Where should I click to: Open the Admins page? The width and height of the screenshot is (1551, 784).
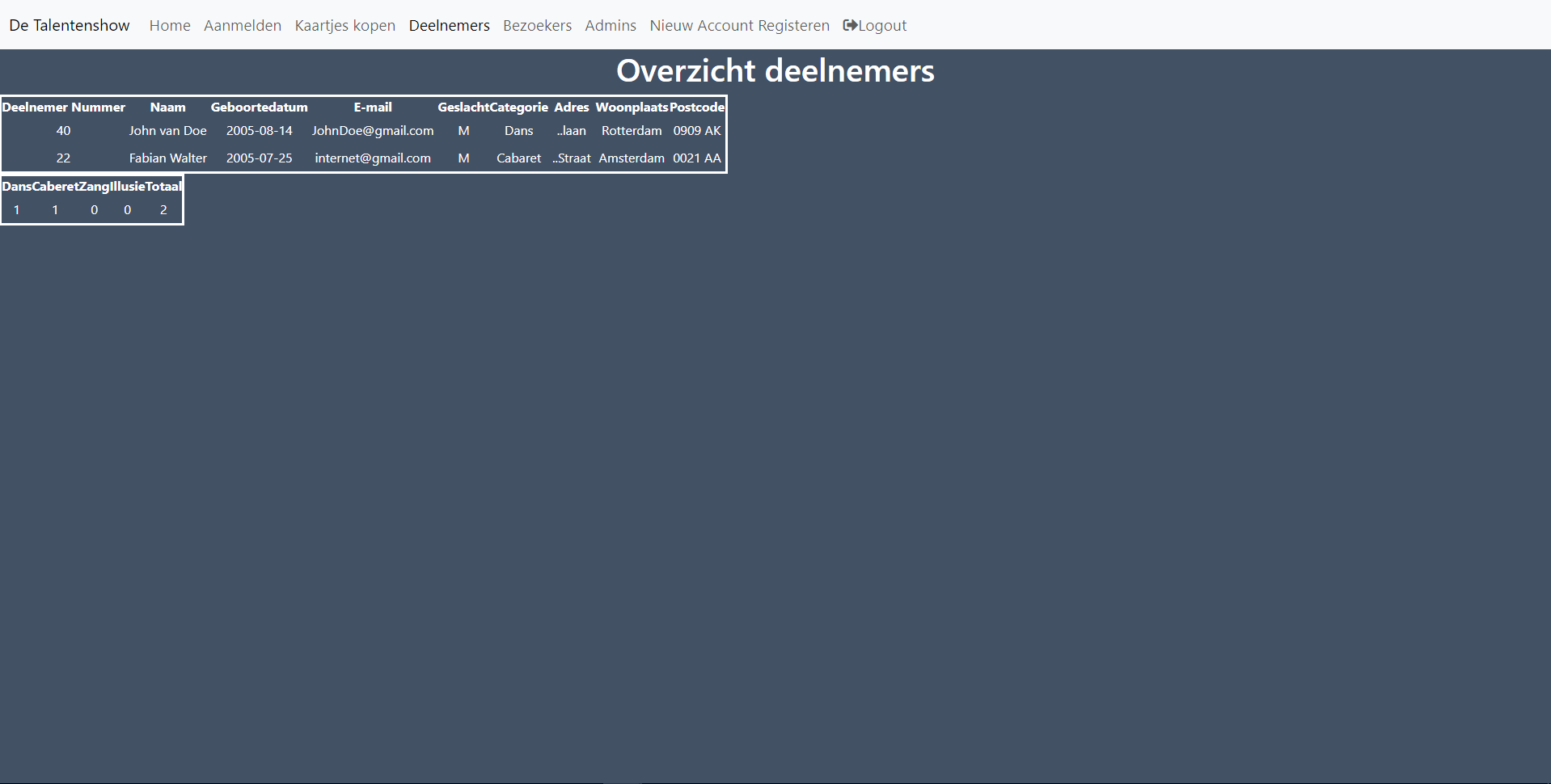[611, 25]
